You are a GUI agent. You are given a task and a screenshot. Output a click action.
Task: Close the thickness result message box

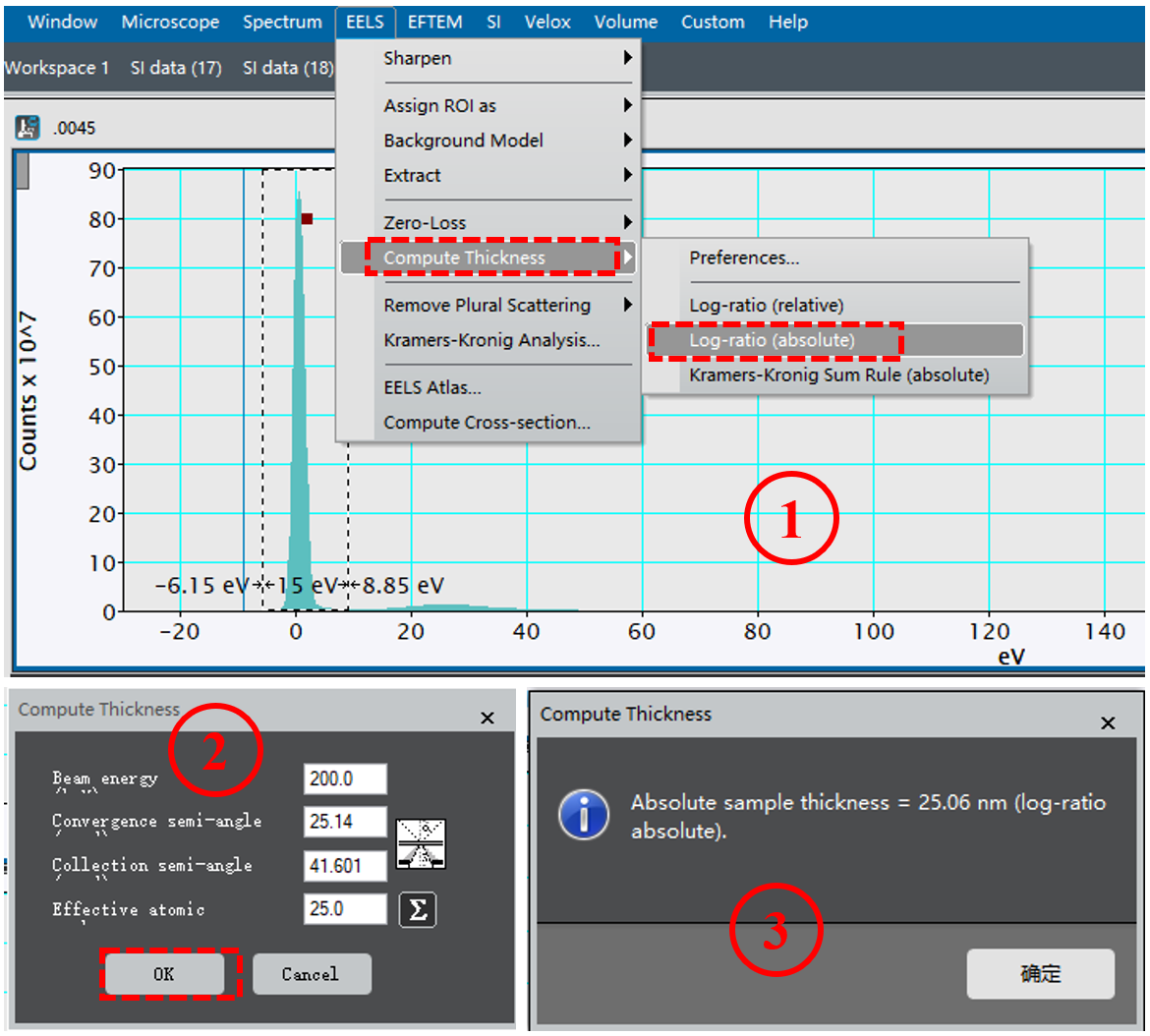coord(1108,723)
